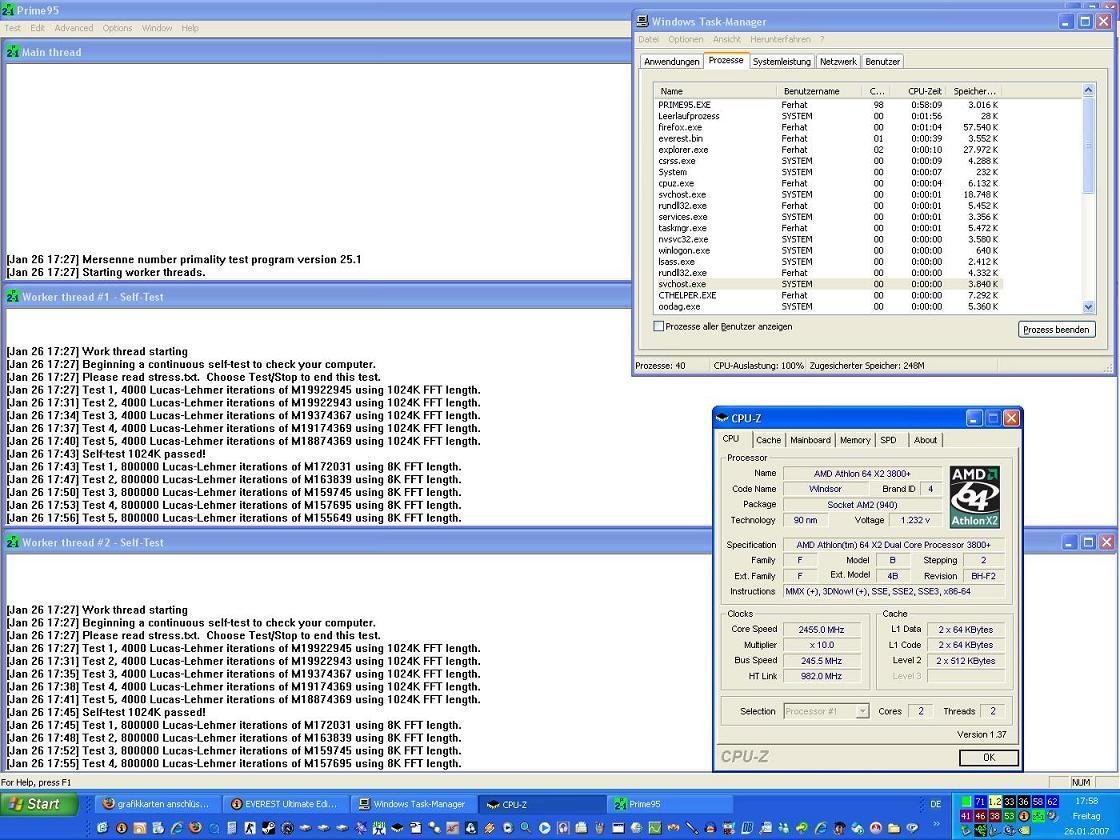
Task: Select the CTHELPER.EXE process row
Action: pyautogui.click(x=829, y=295)
